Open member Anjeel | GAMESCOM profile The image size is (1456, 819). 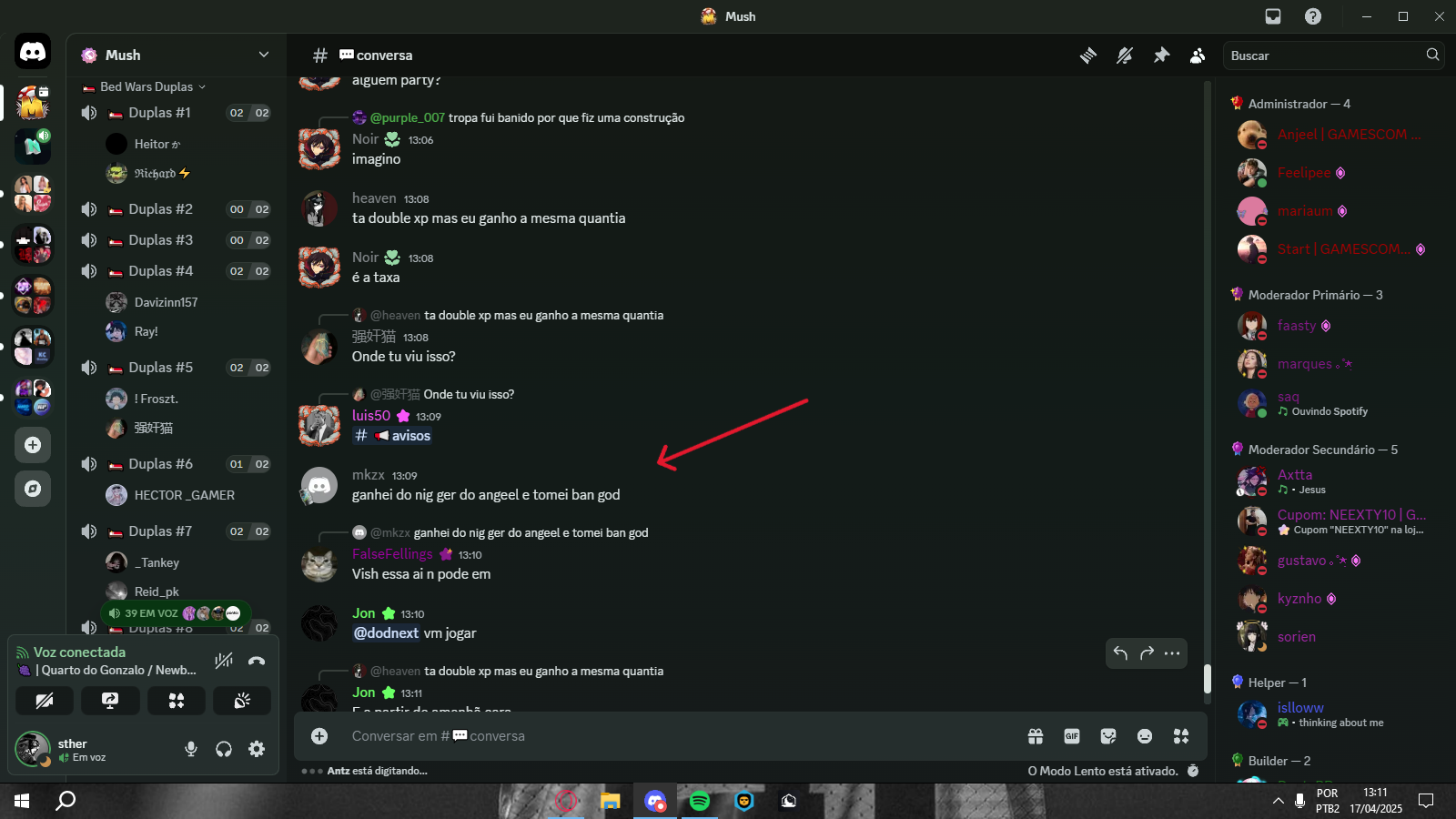1332,135
